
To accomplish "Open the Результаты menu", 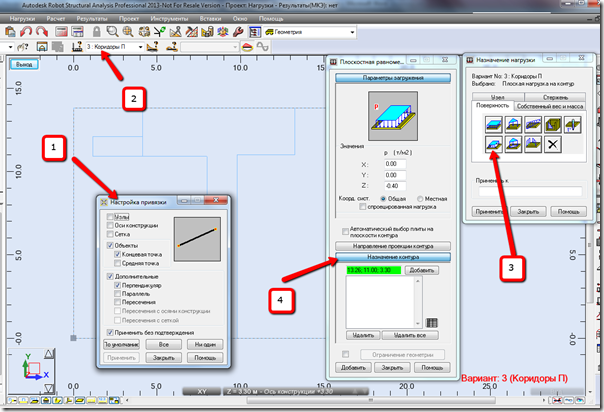I will [x=92, y=18].
